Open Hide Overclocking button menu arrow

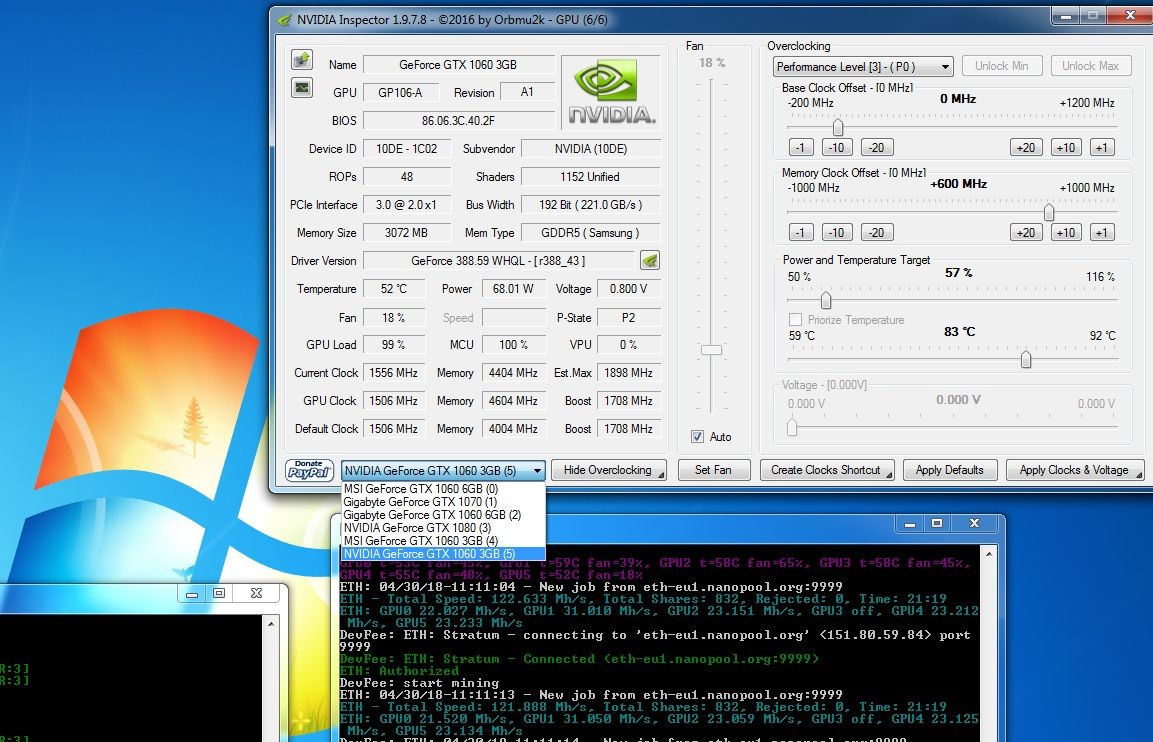click(x=660, y=475)
